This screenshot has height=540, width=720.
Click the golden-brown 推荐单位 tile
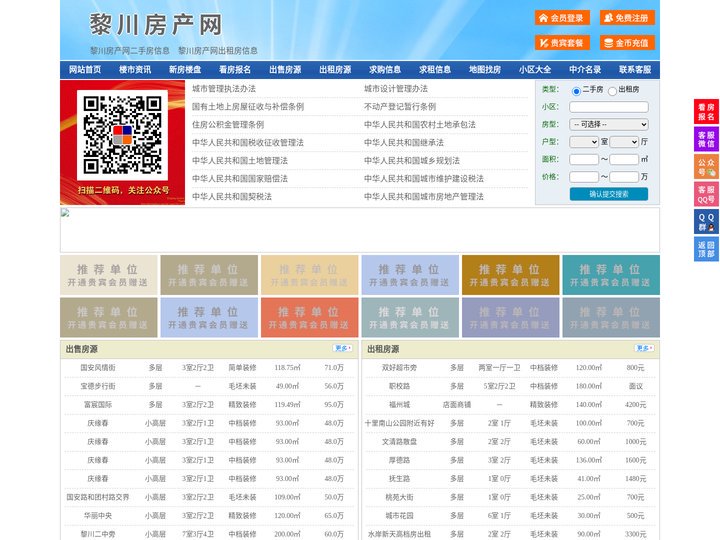511,275
